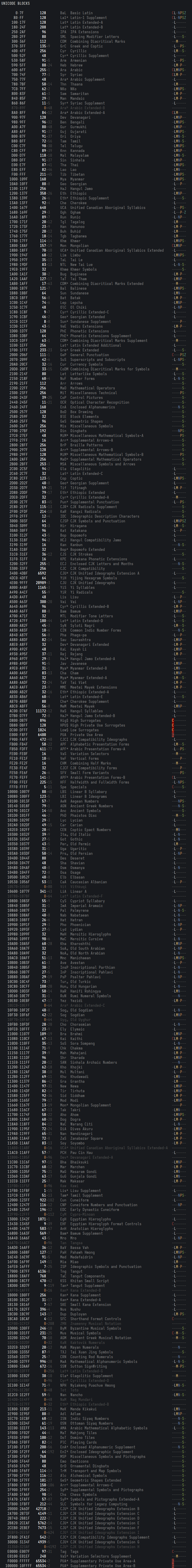The image size is (192, 1568).
Task: Select the 'Armenian' block row
Action: click(x=96, y=60)
